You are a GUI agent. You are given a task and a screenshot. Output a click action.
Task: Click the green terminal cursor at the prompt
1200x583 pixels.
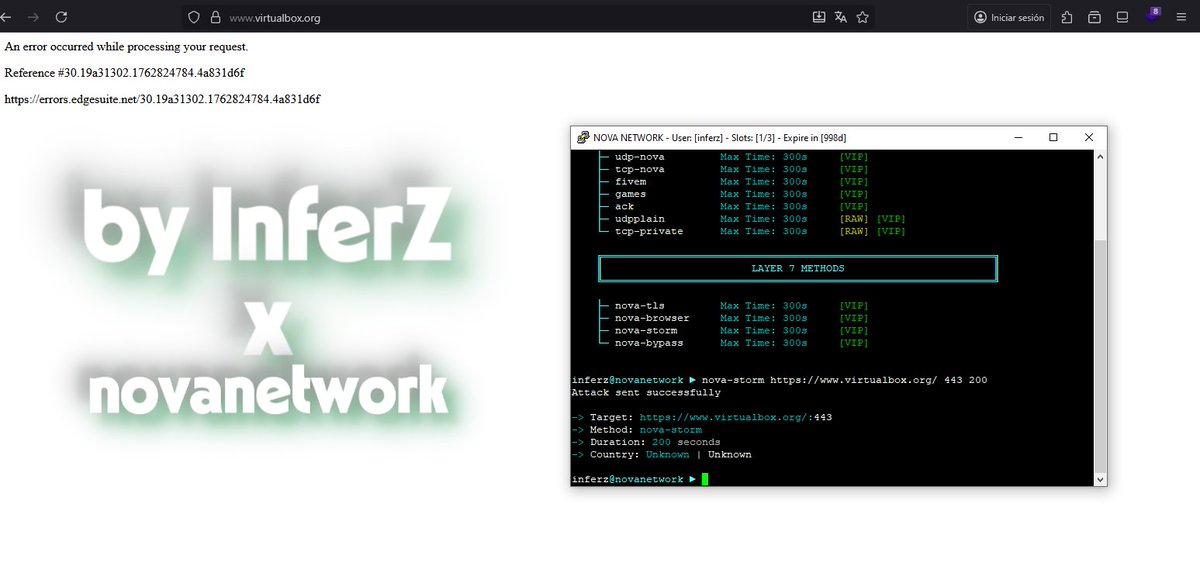705,479
